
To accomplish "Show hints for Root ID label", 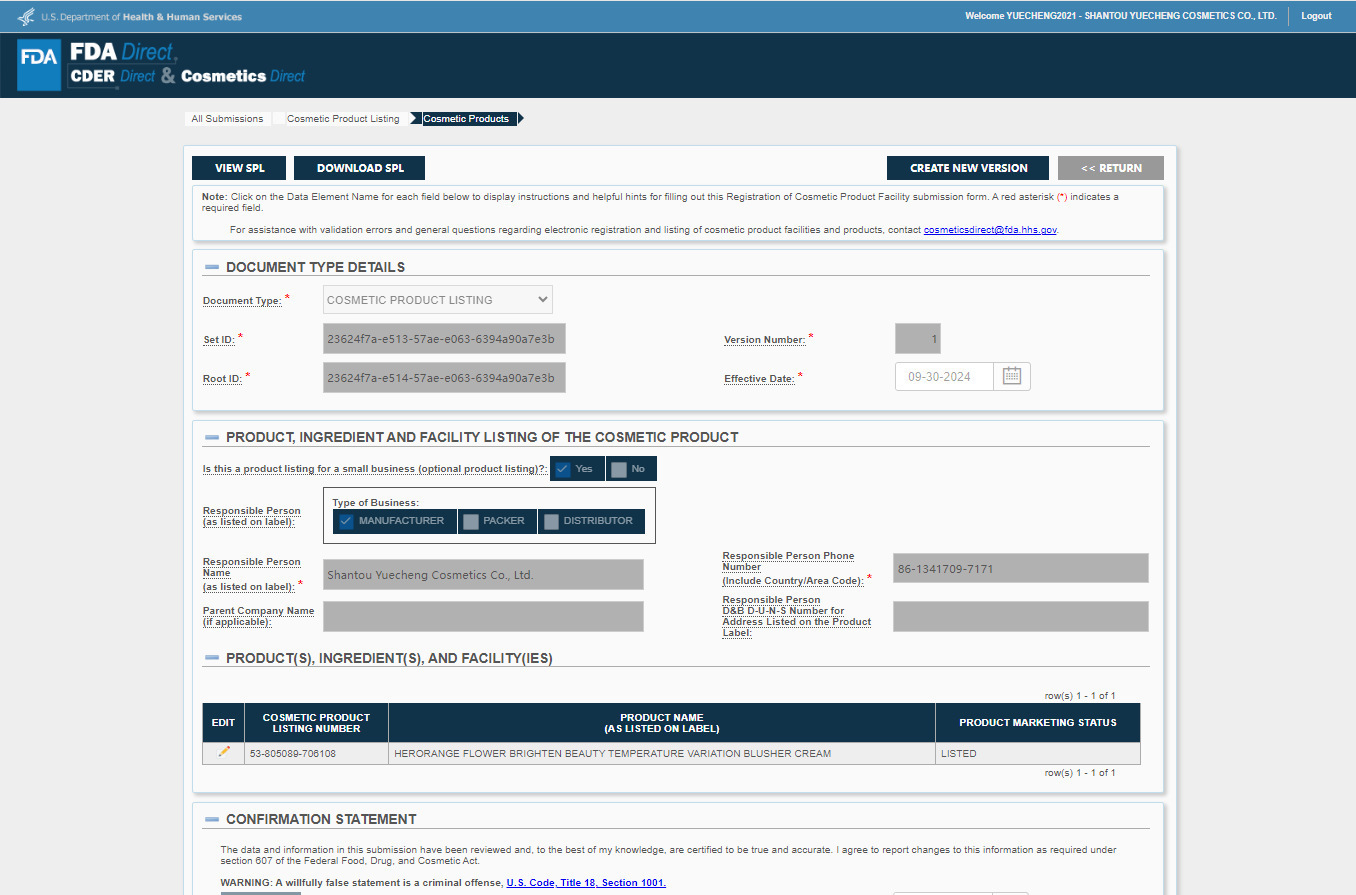I will (x=222, y=379).
